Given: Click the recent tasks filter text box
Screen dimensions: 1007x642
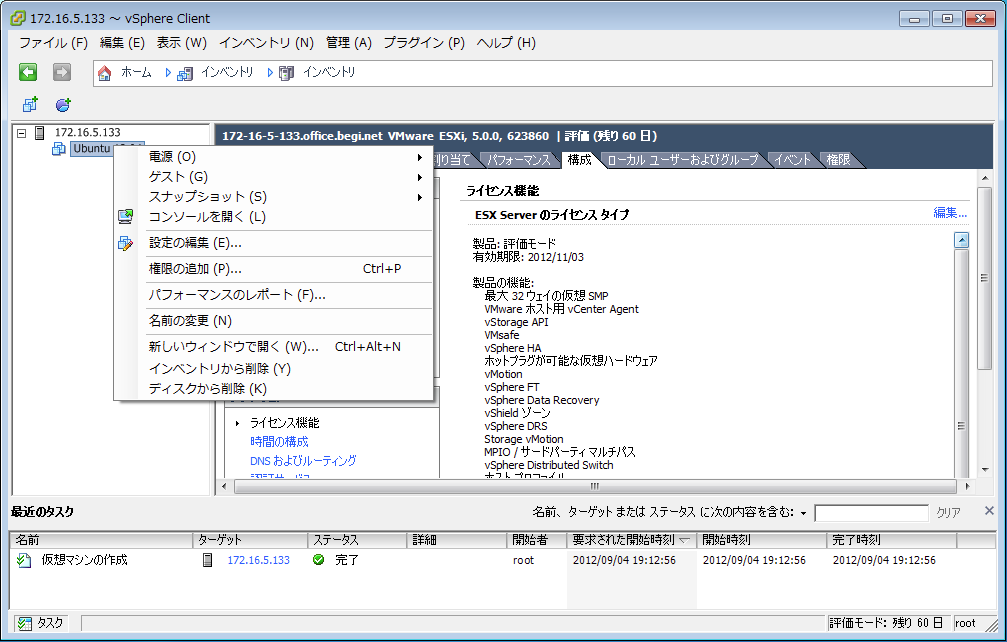Looking at the screenshot, I should coord(871,513).
